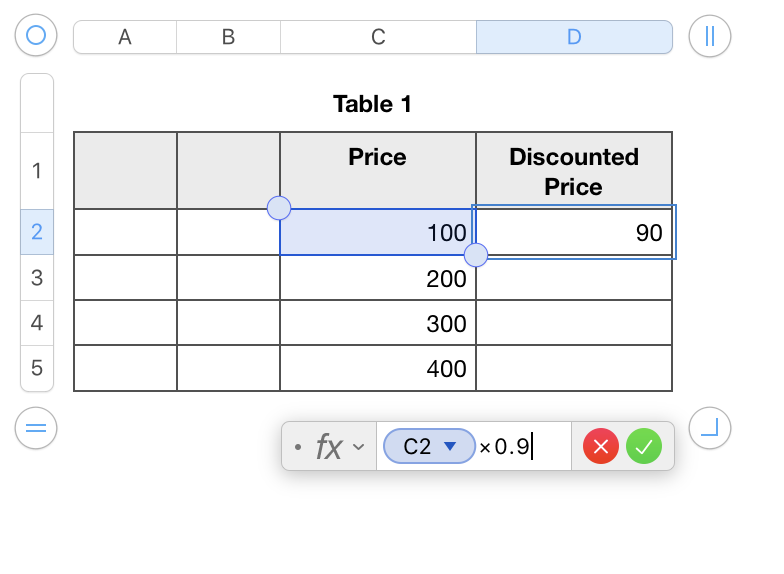Screen dimensions: 784x574
Task: Click the green accept formula checkmark
Action: point(644,446)
